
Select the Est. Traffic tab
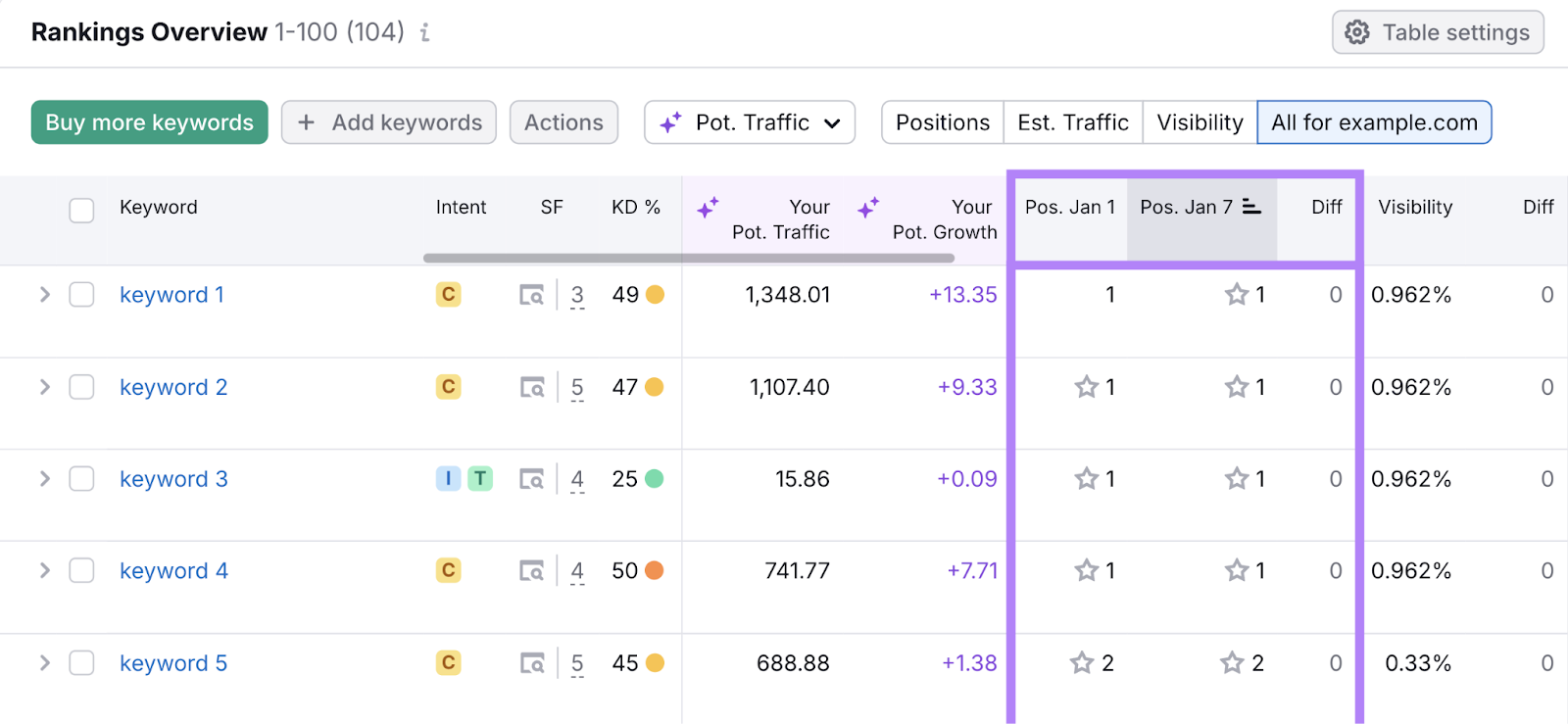(x=1073, y=122)
